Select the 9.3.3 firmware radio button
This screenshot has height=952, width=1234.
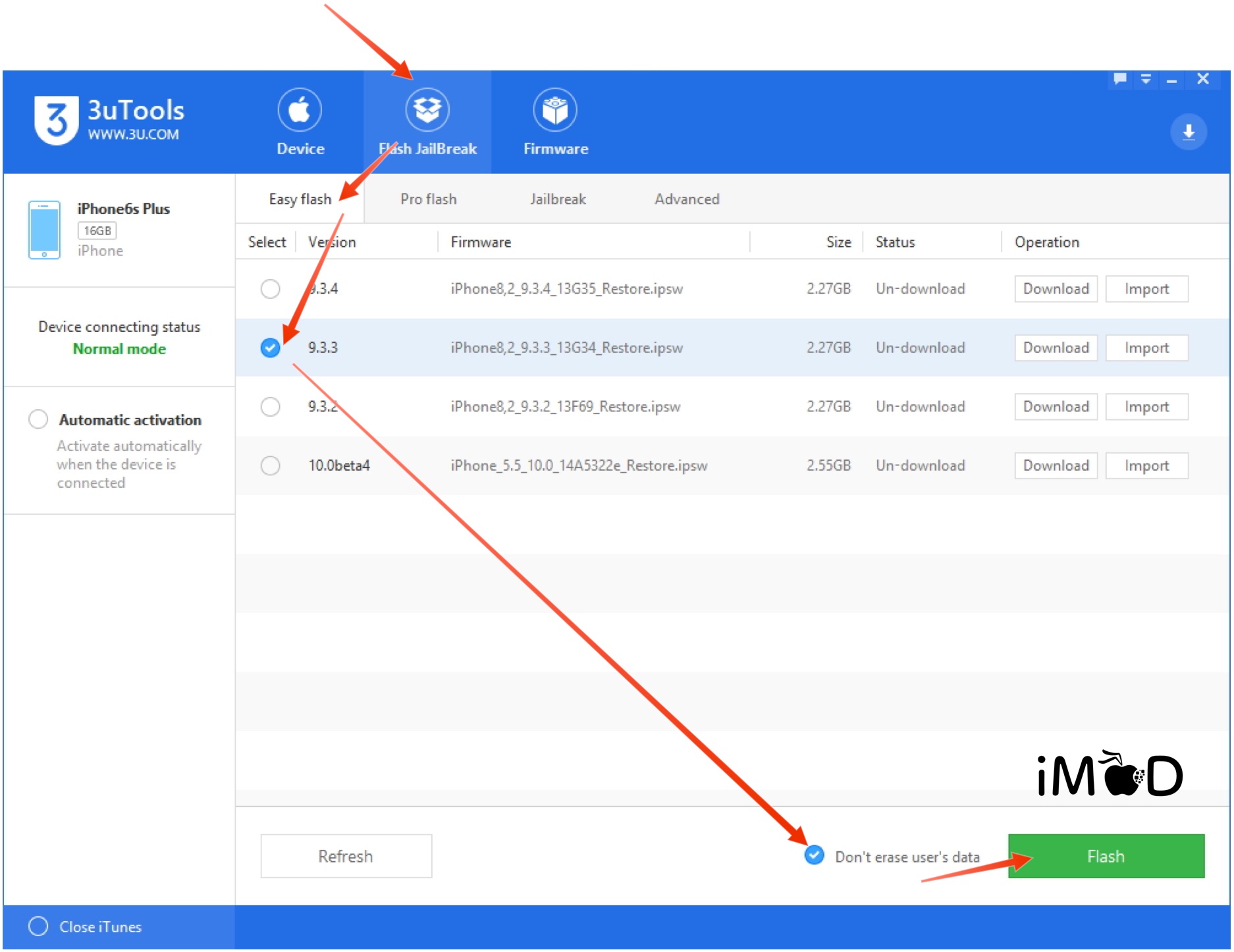point(270,348)
